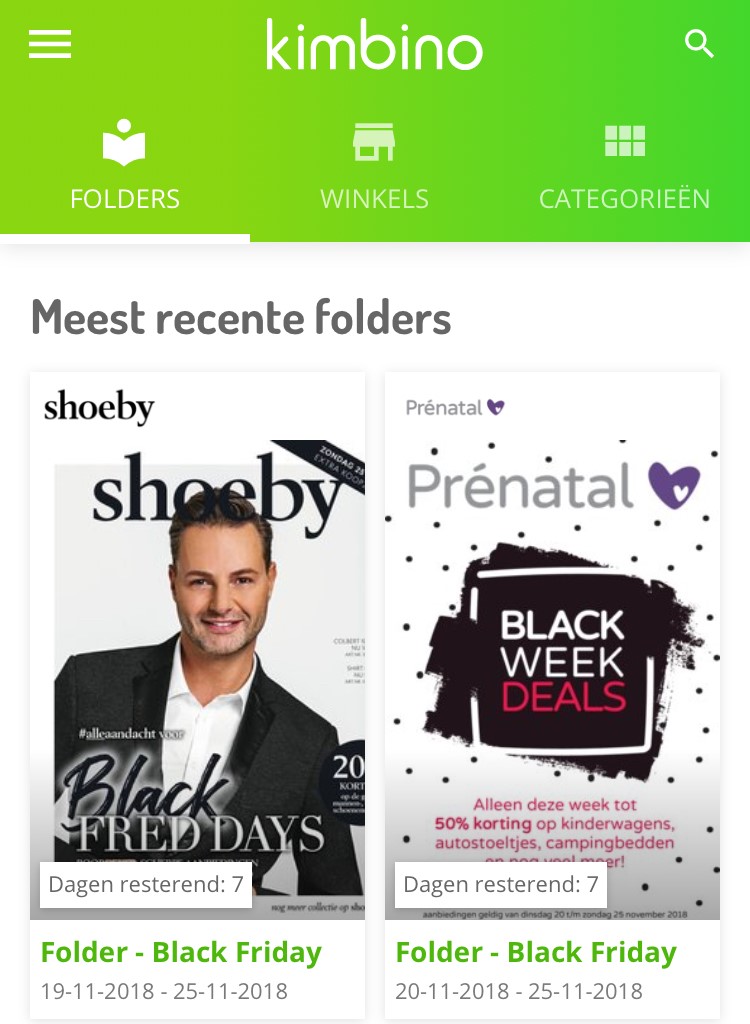
Task: Open the shoeby Black Fred Days cover
Action: [x=197, y=679]
